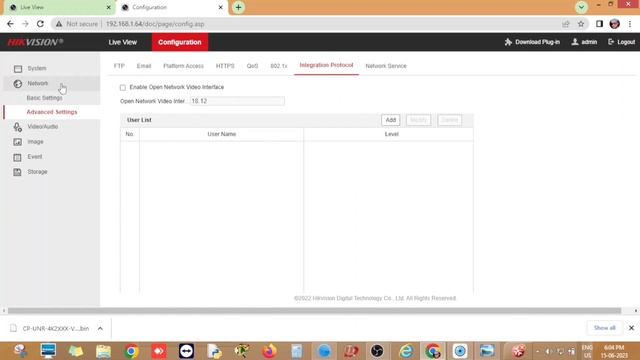Screen dimensions: 640x360
Task: Switch to the Email tab
Action: coord(144,66)
